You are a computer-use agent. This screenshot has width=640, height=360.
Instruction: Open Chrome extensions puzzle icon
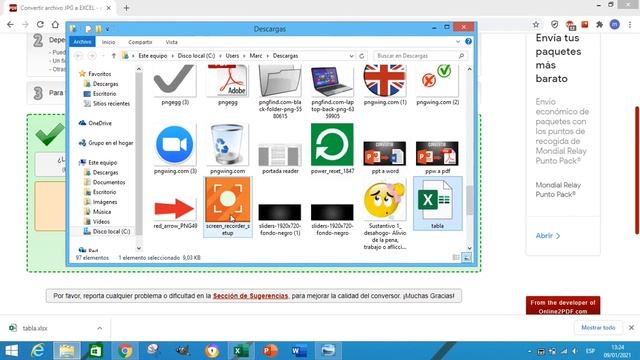[600, 24]
